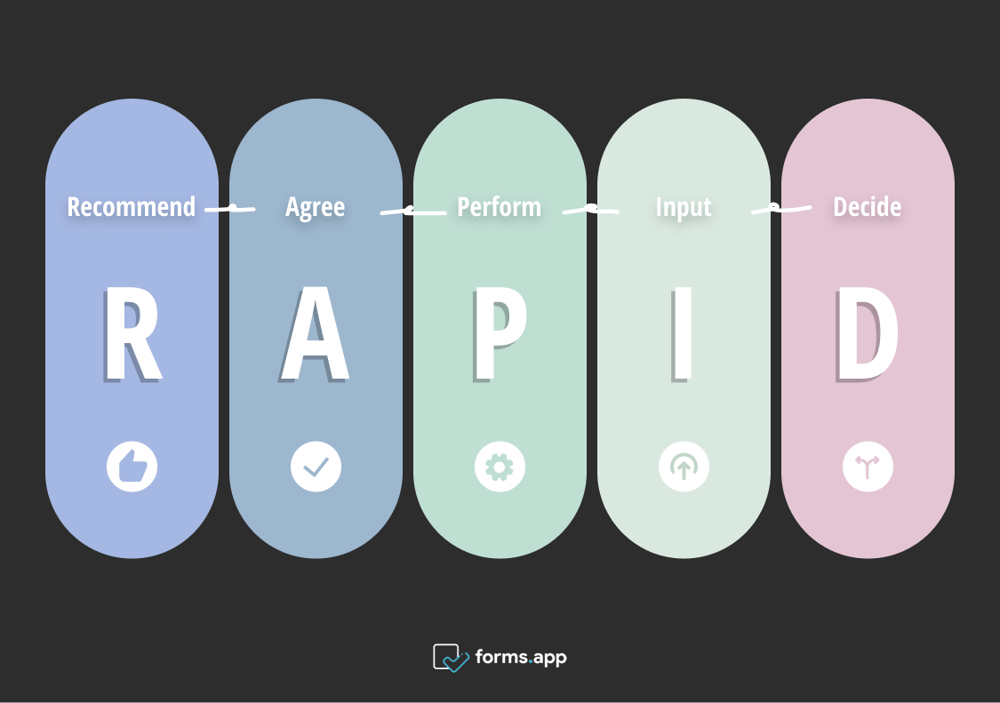Screen dimensions: 1000x703
Task: Click the large letter R
Action: coord(132,335)
